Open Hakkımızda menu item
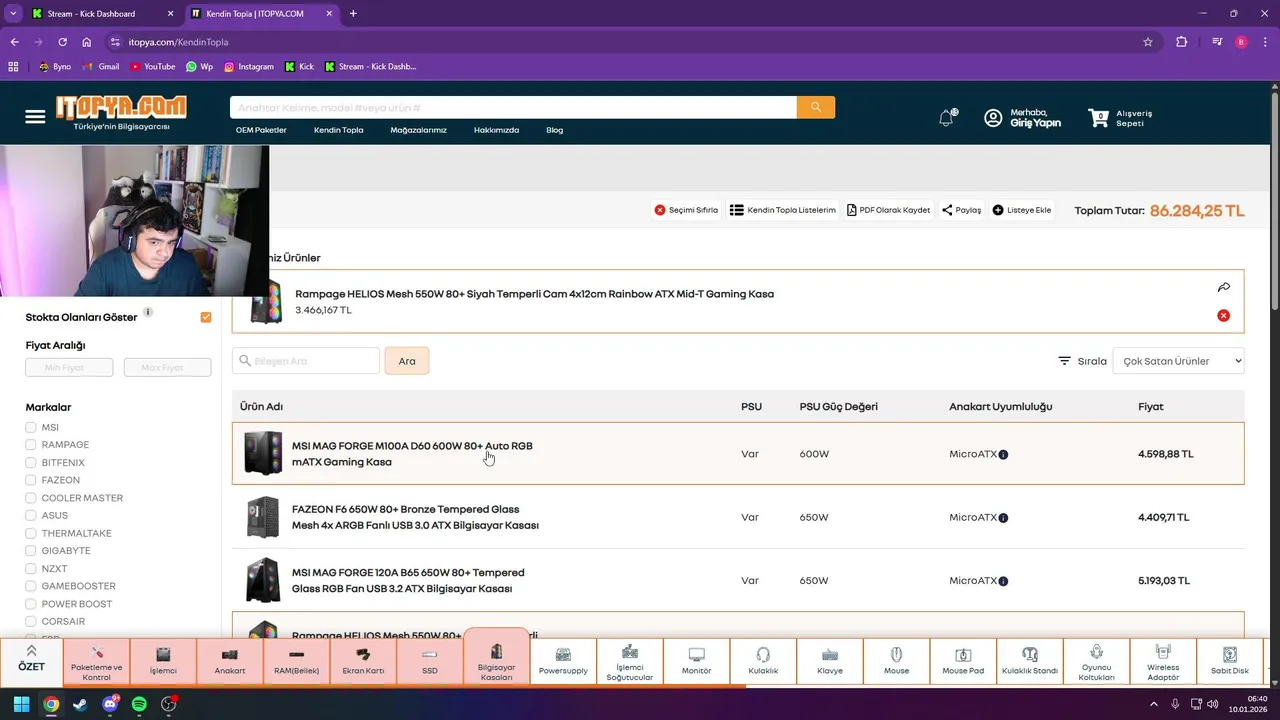This screenshot has width=1280, height=720. [496, 130]
